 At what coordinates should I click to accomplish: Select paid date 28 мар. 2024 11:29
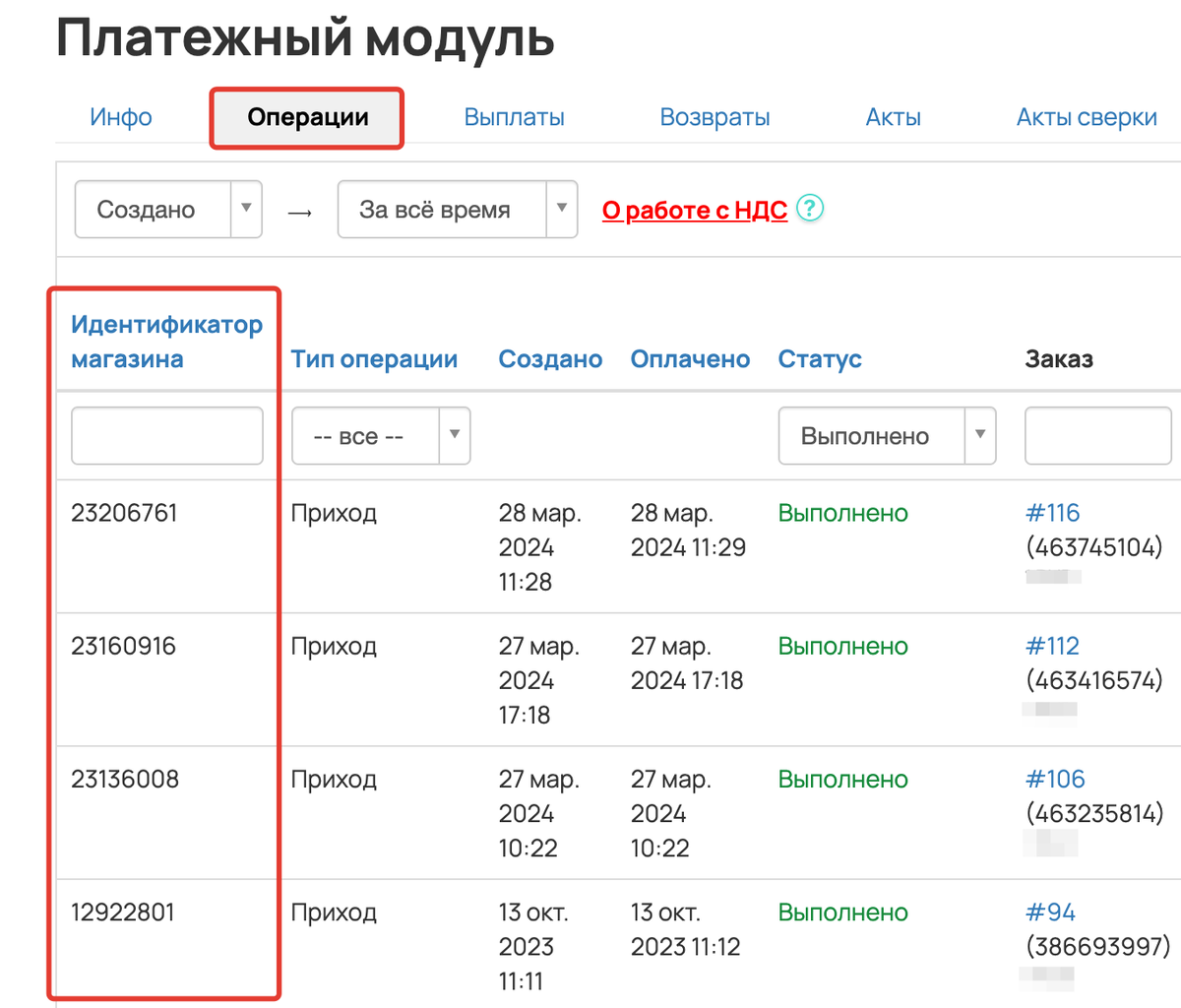[x=689, y=530]
